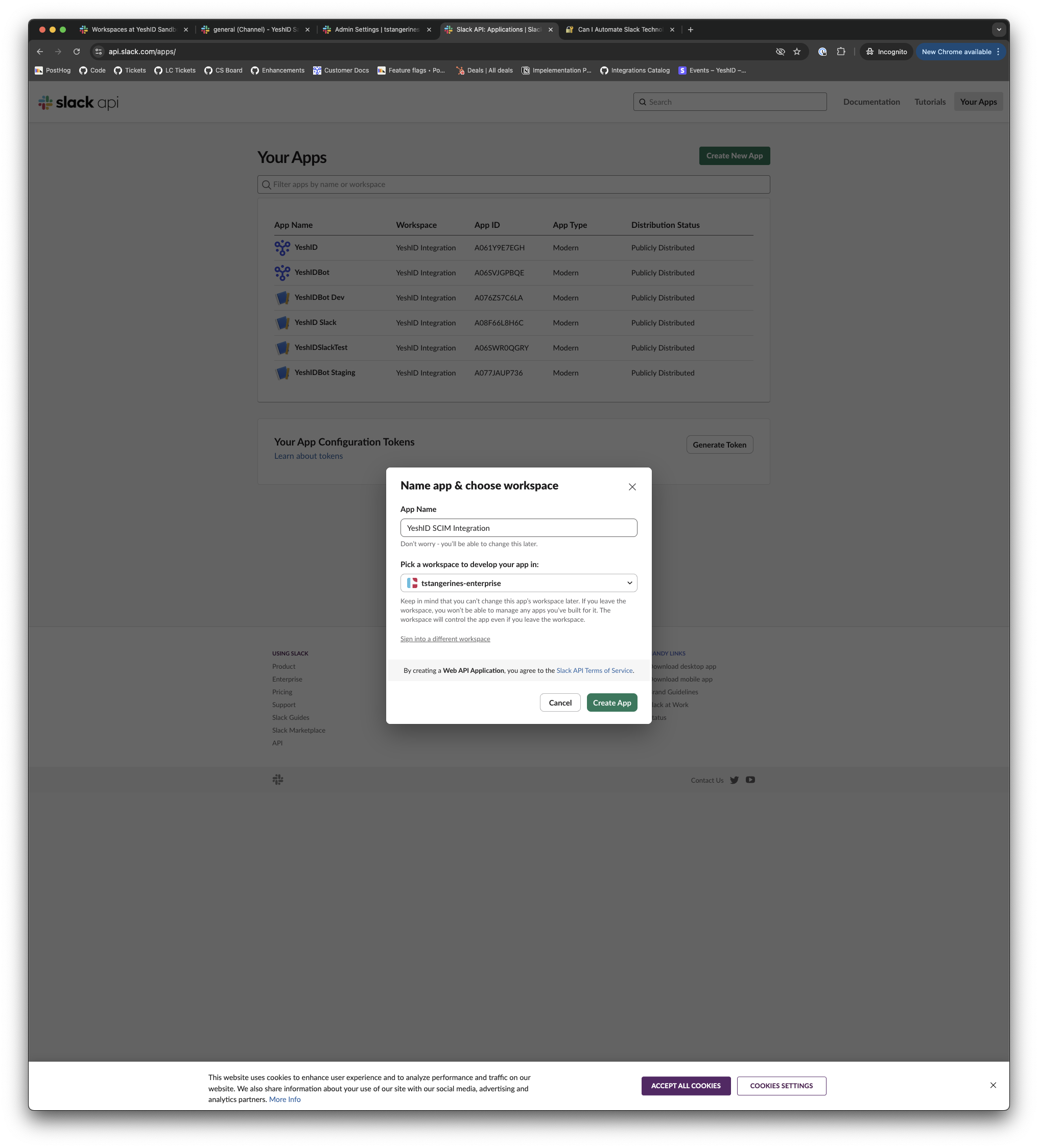This screenshot has height=1148, width=1038.
Task: Open Your Apps nav item
Action: pos(978,102)
